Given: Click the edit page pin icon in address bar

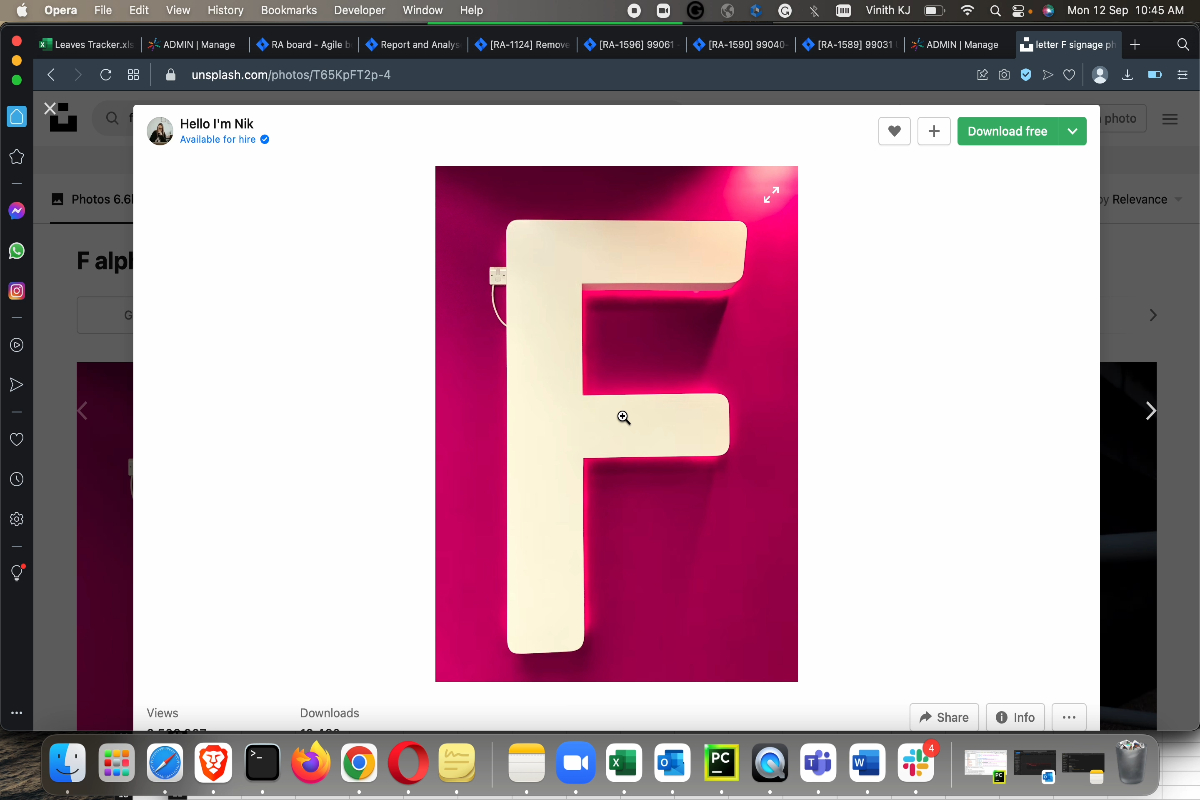Looking at the screenshot, I should 982,75.
